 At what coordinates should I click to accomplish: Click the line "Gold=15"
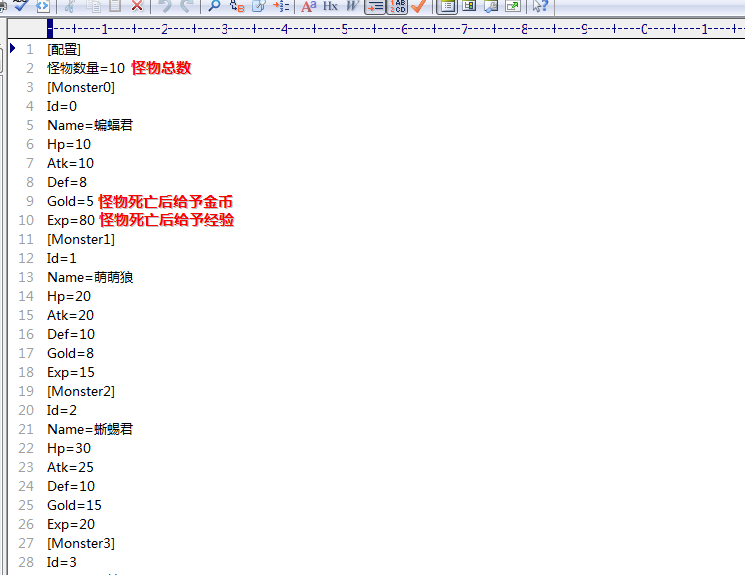pyautogui.click(x=74, y=505)
